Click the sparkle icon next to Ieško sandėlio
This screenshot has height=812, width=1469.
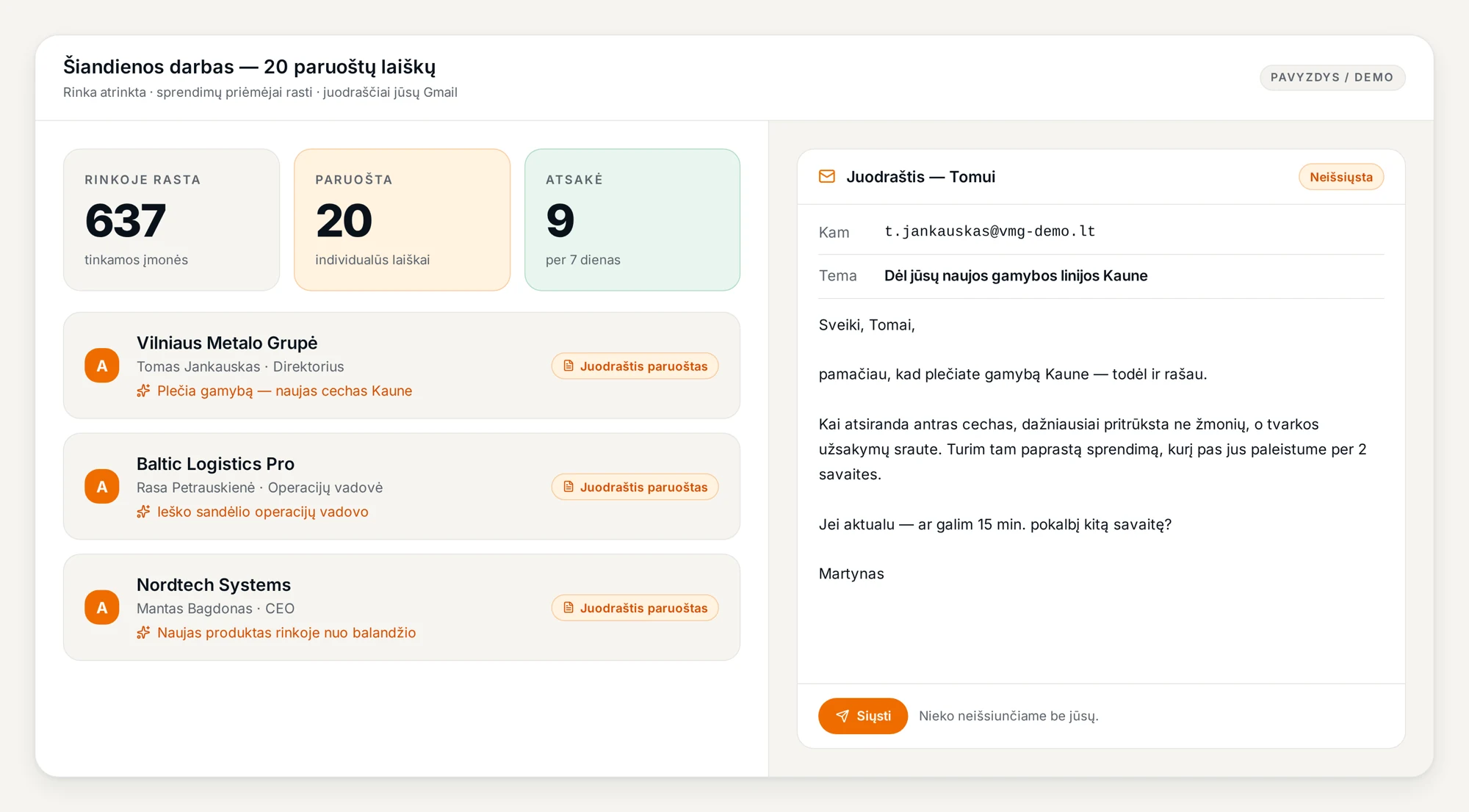(x=143, y=512)
